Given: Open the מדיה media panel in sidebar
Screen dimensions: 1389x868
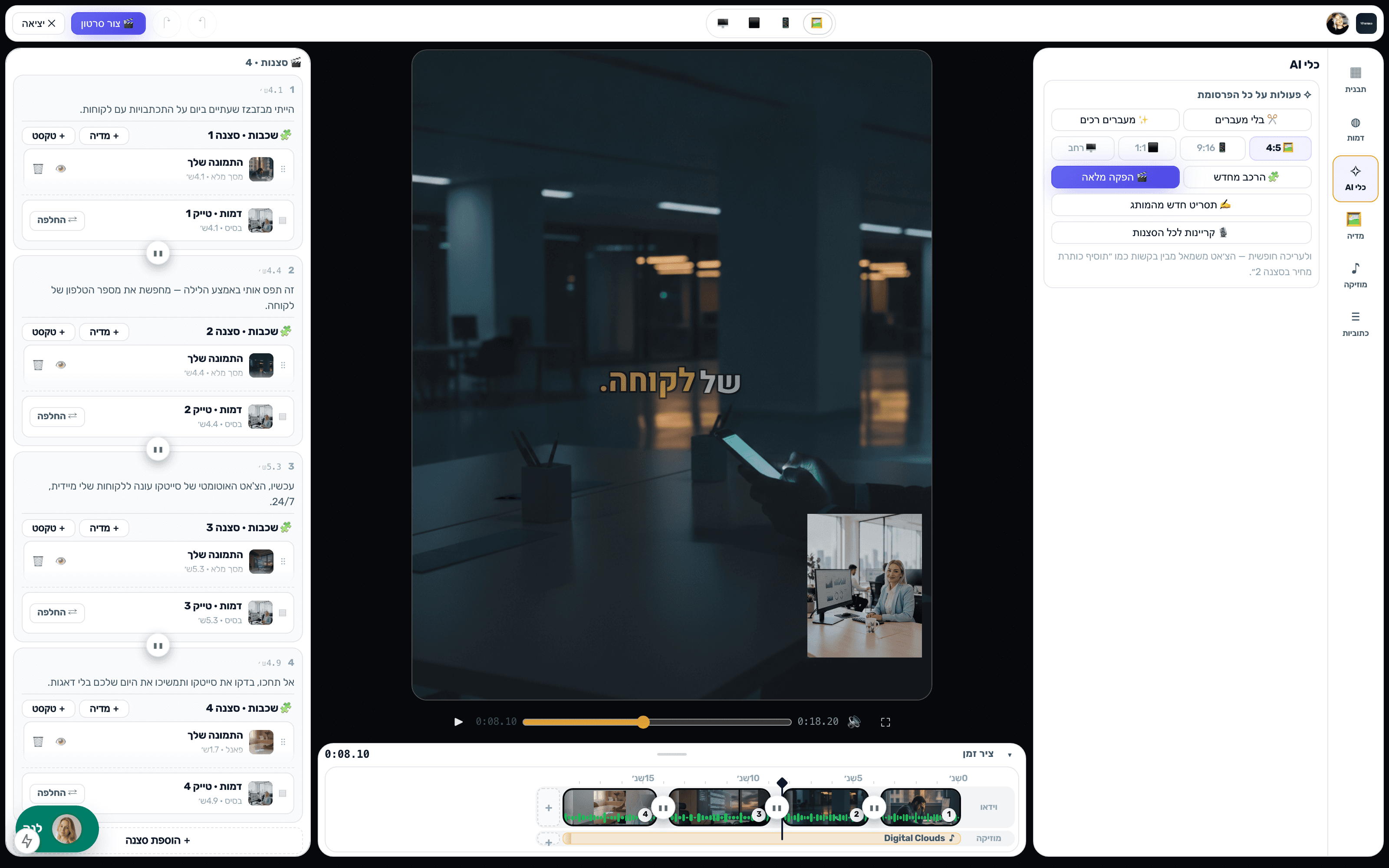Looking at the screenshot, I should [x=1355, y=227].
